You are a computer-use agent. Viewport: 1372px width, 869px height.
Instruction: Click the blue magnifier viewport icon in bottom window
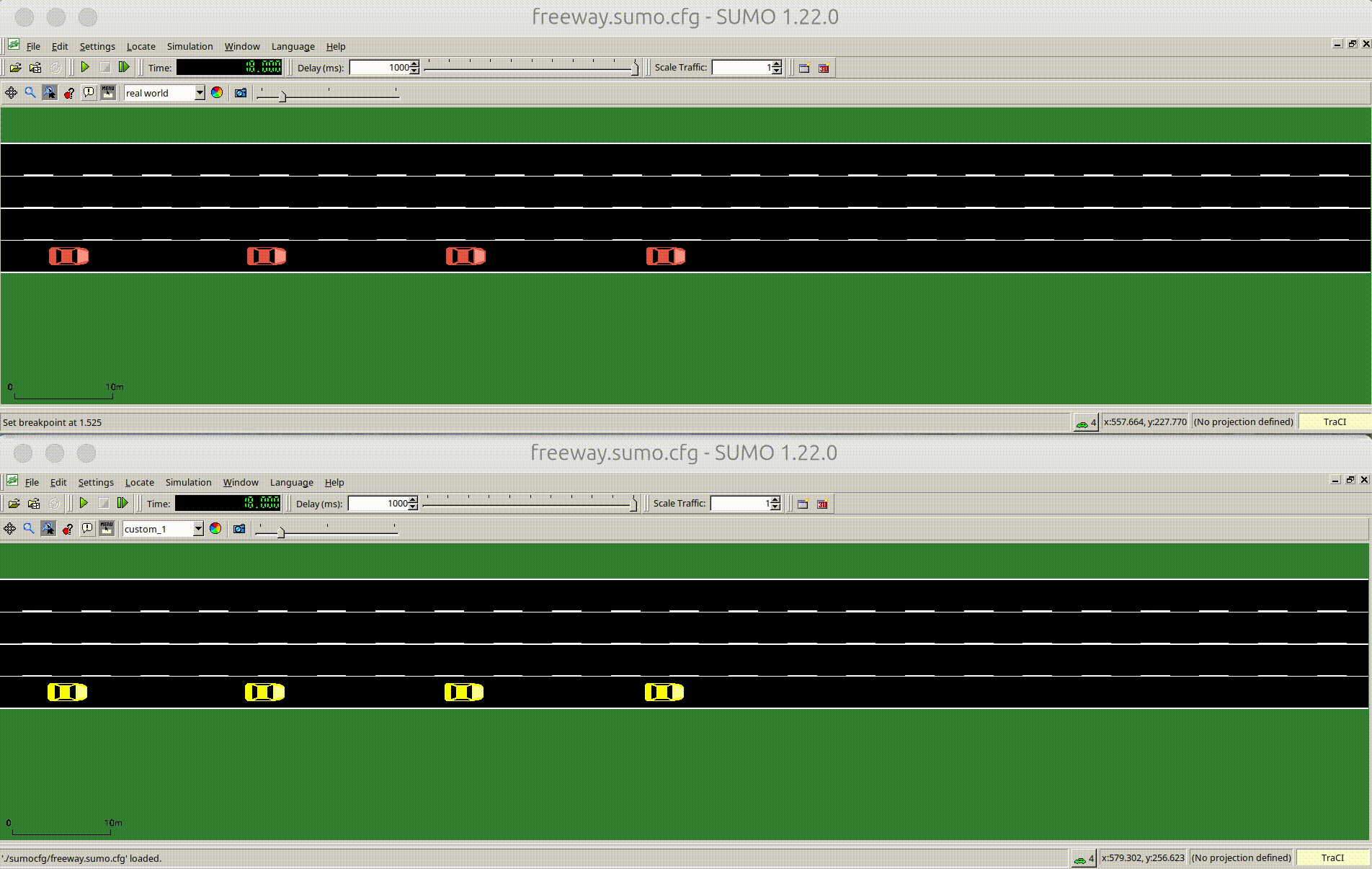[x=29, y=529]
